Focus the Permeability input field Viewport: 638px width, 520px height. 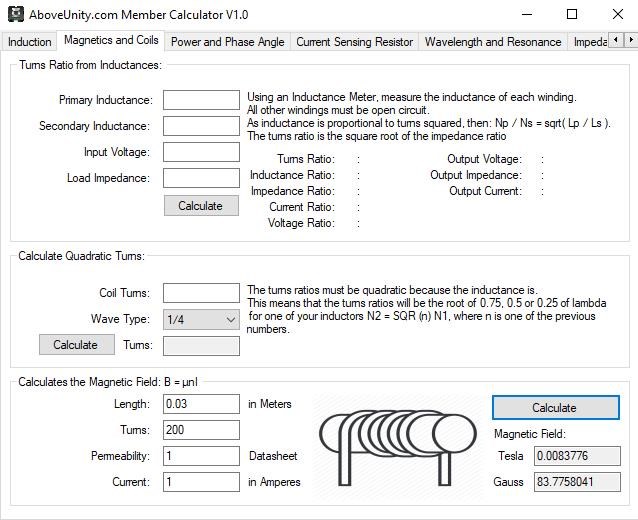click(201, 456)
